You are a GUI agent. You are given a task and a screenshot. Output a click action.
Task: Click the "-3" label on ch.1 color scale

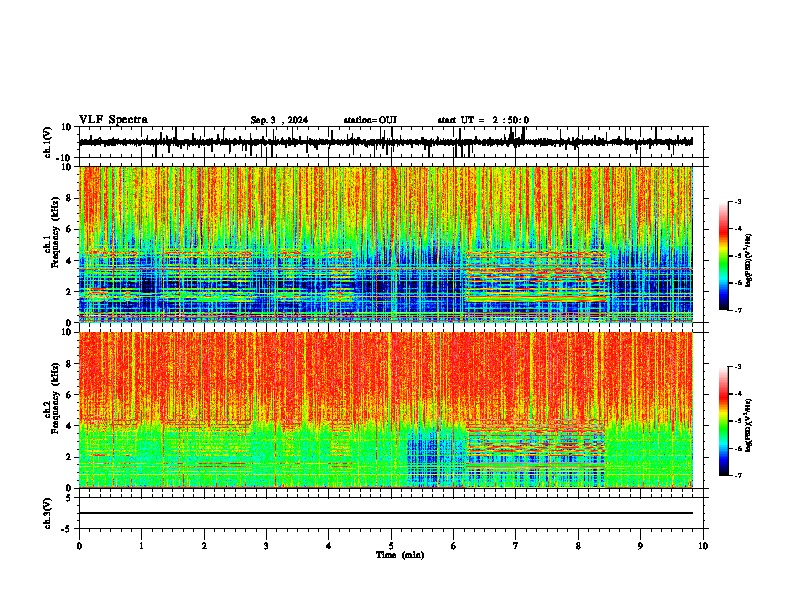[738, 201]
